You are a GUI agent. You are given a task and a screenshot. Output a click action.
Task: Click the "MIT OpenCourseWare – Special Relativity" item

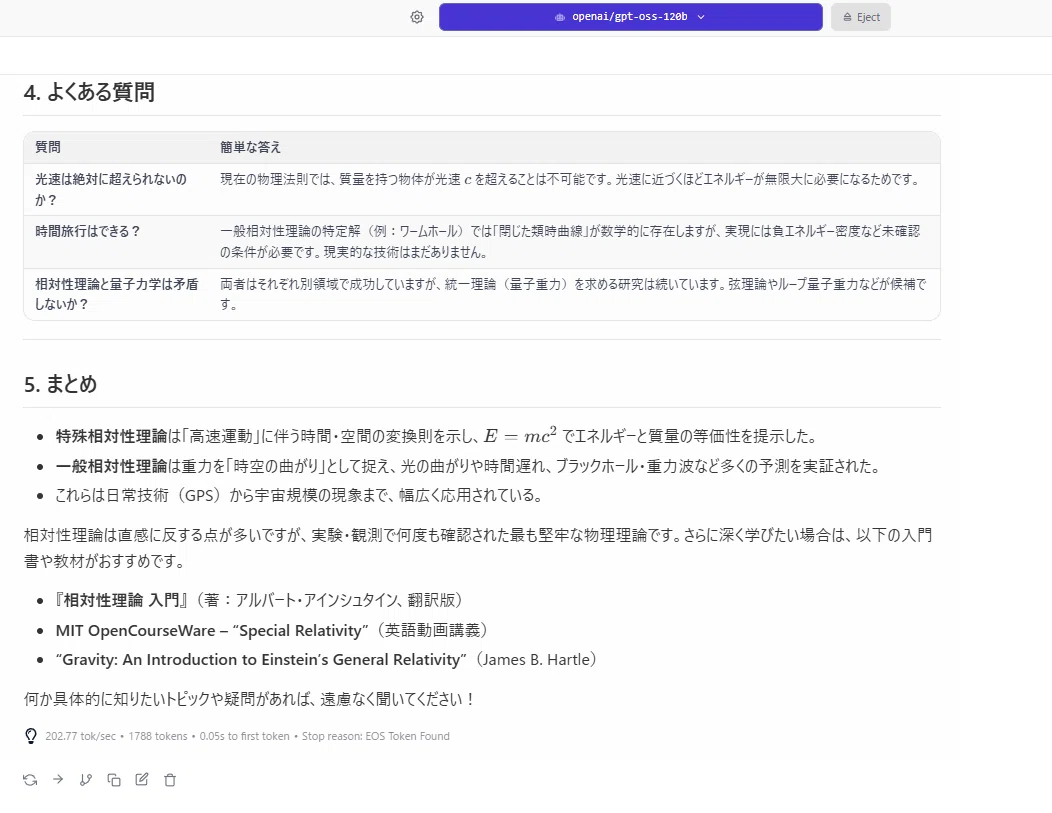pyautogui.click(x=271, y=631)
